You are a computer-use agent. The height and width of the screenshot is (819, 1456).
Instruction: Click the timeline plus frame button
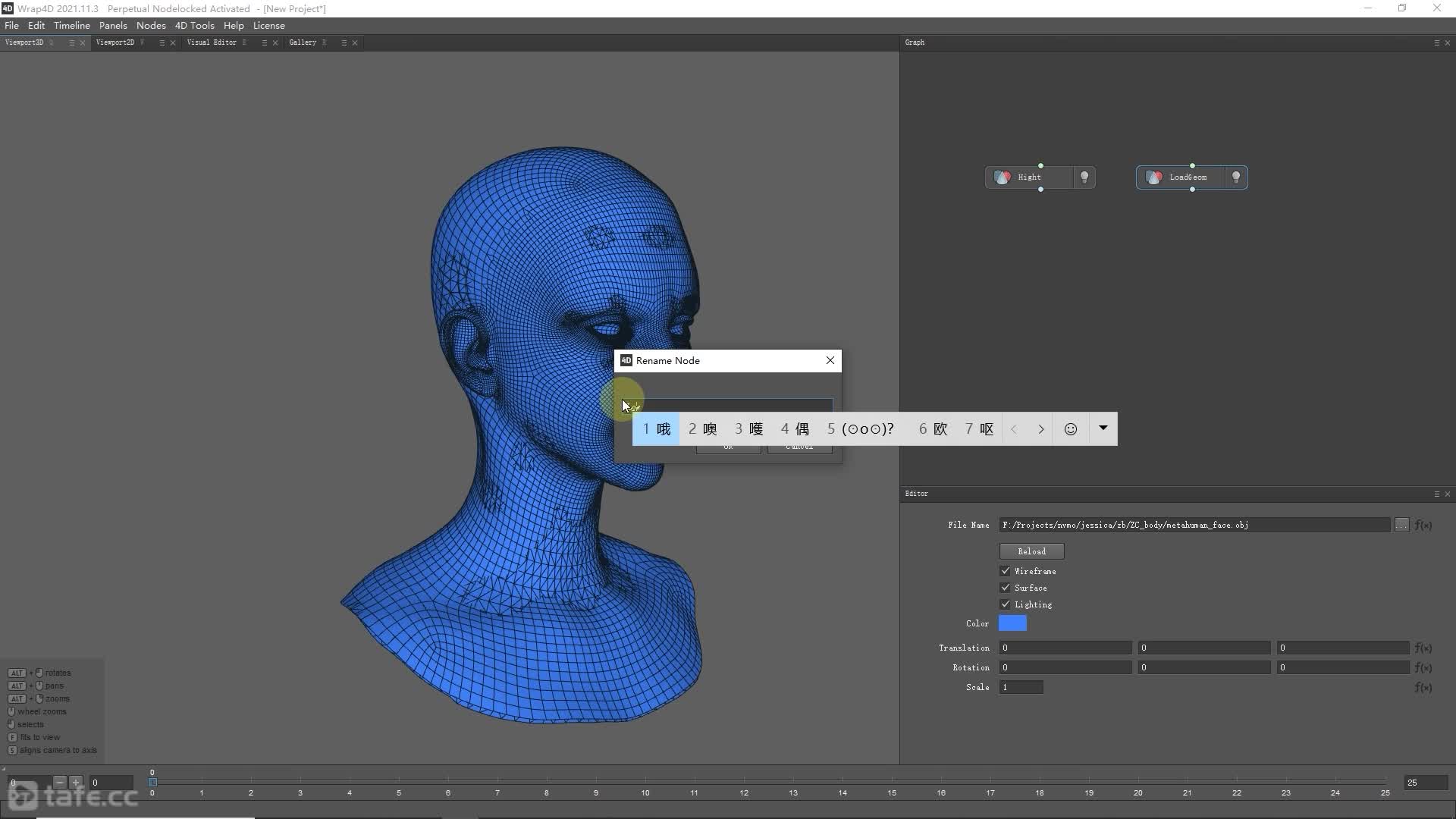click(76, 782)
